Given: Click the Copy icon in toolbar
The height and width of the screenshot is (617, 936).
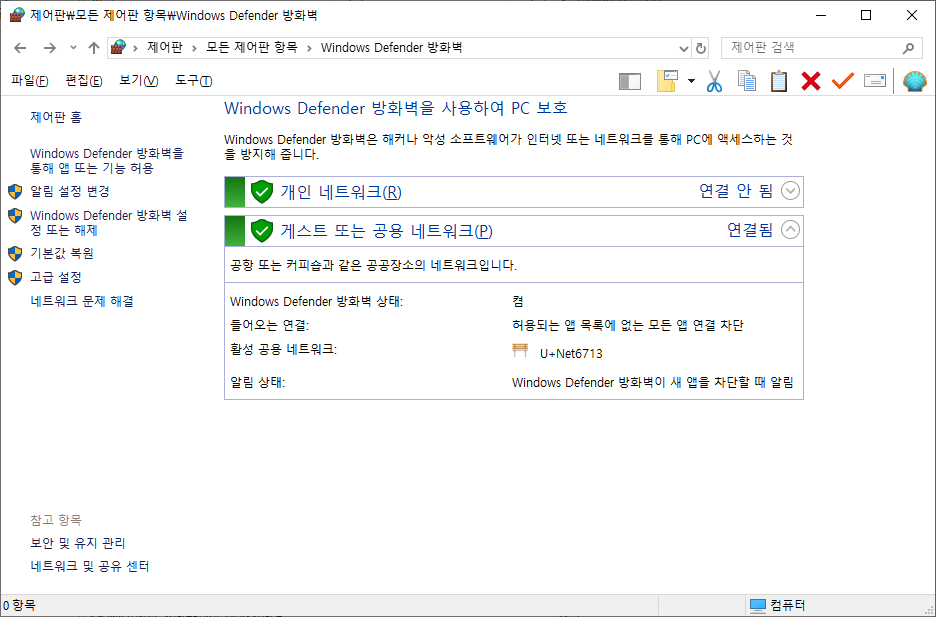Looking at the screenshot, I should coord(746,81).
